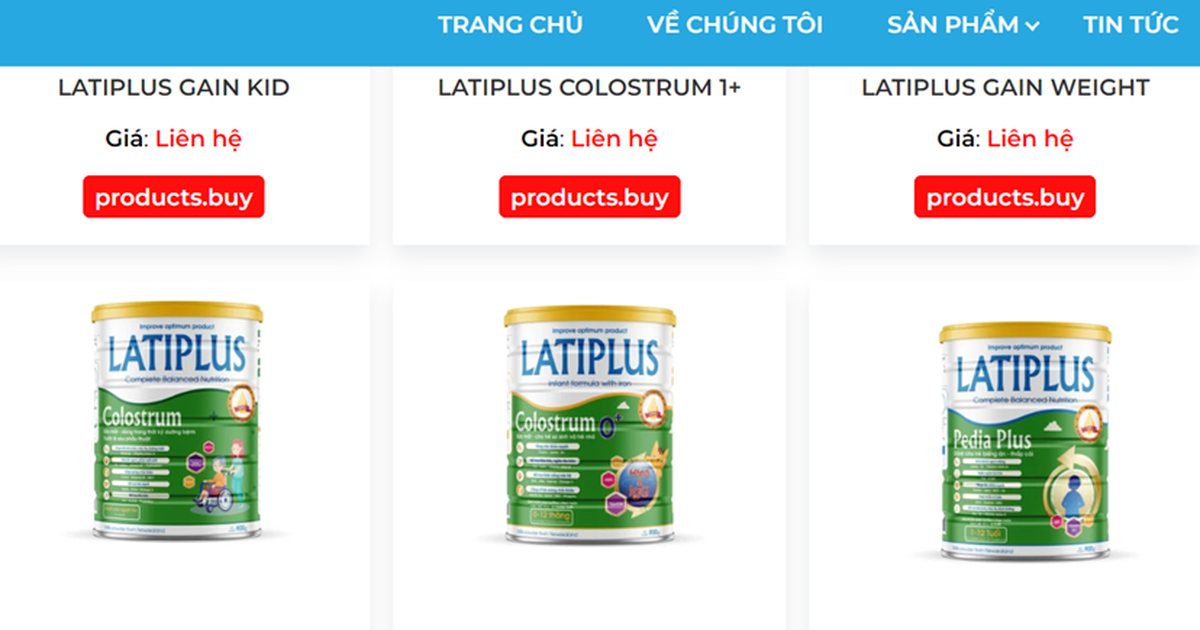The image size is (1200, 630).
Task: Click the LATIPLUS GAIN KID title
Action: (x=174, y=88)
